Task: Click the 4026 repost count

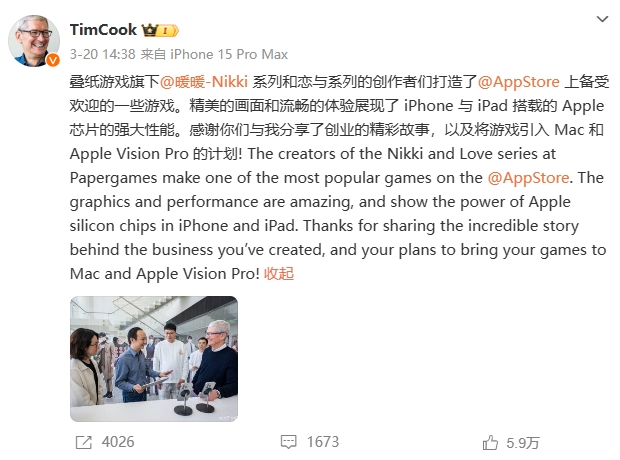Action: [x=118, y=442]
